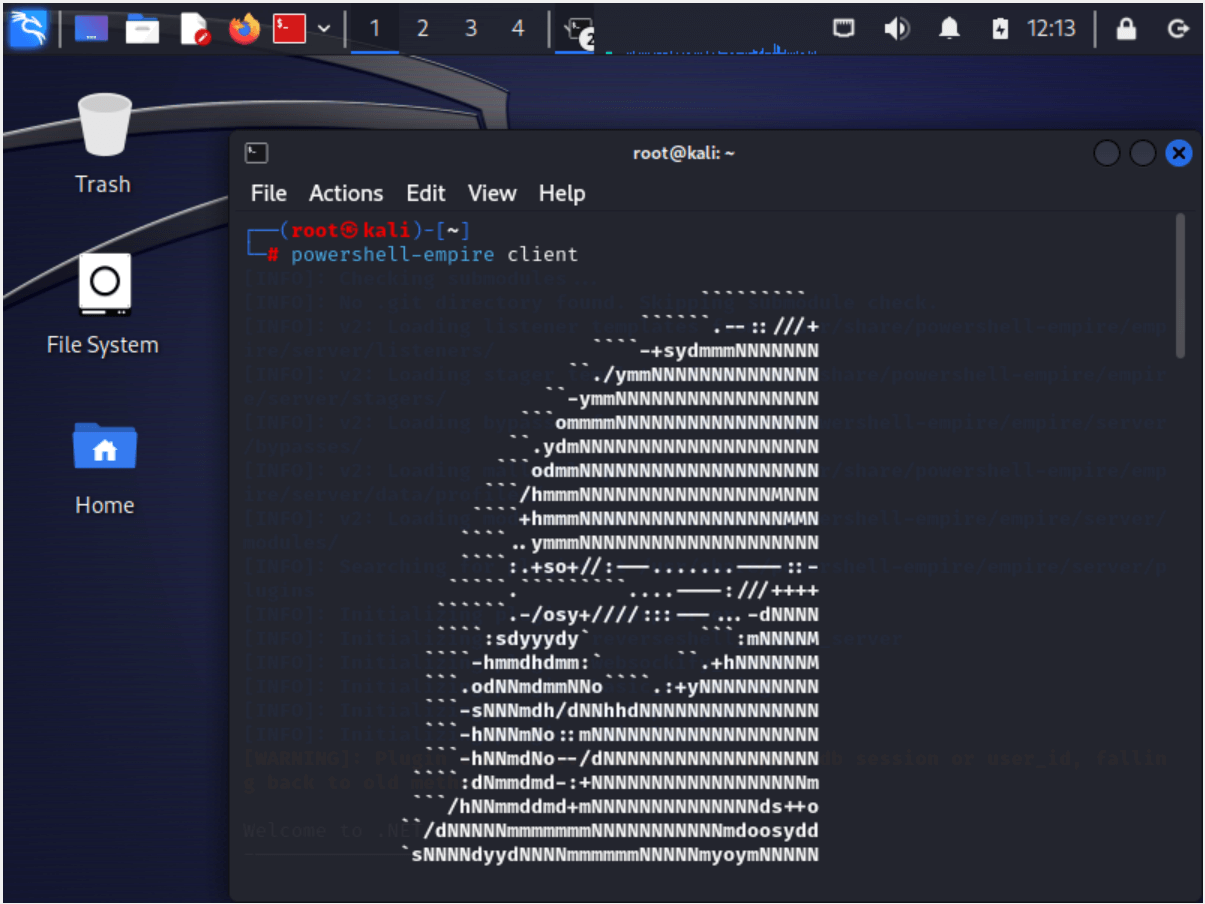1205x904 pixels.
Task: Open the terminal View menu
Action: coord(492,193)
